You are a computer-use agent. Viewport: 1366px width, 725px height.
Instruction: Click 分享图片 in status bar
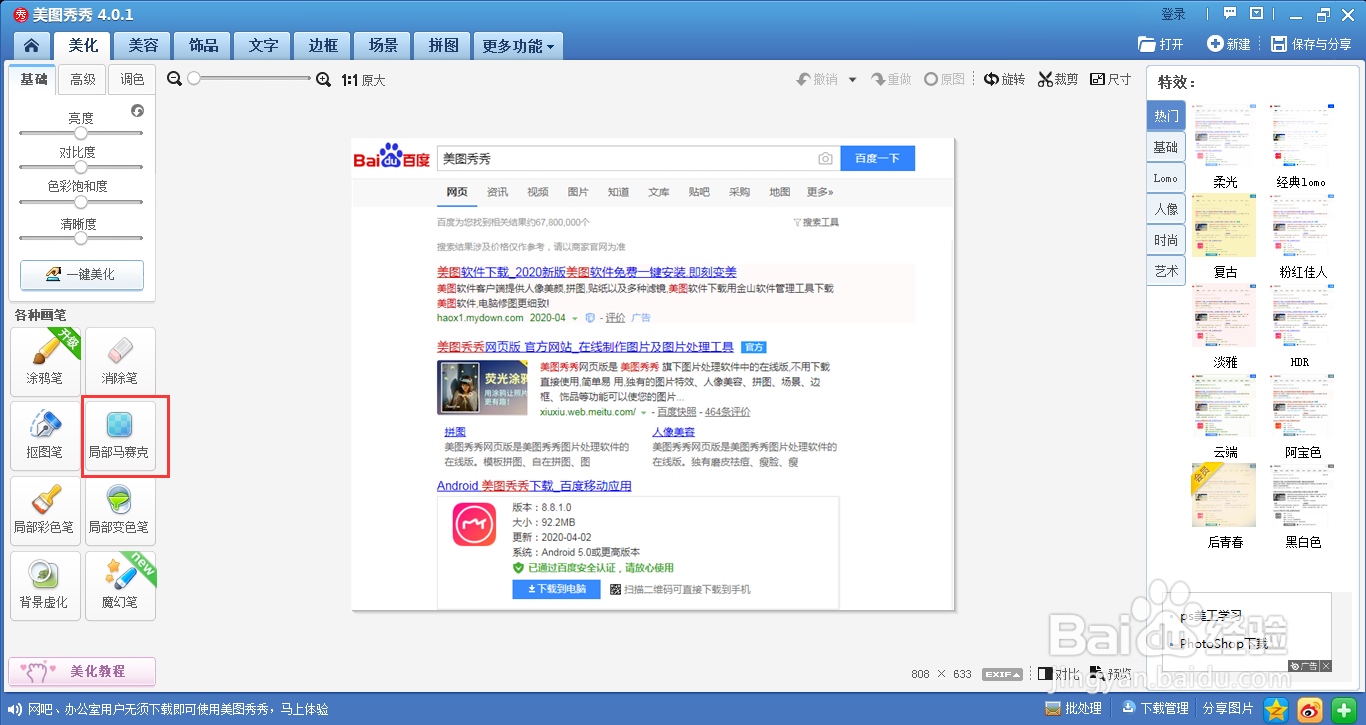[1227, 708]
